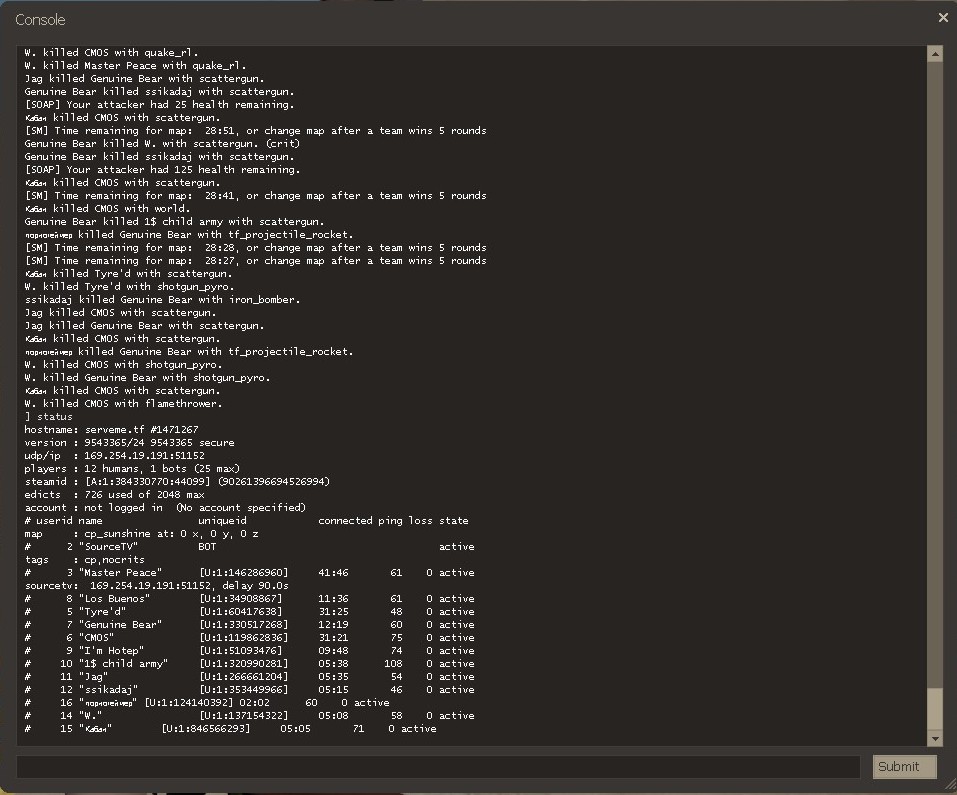Click the scrollbar down arrow
Screen dimensions: 957x795
[x=935, y=739]
